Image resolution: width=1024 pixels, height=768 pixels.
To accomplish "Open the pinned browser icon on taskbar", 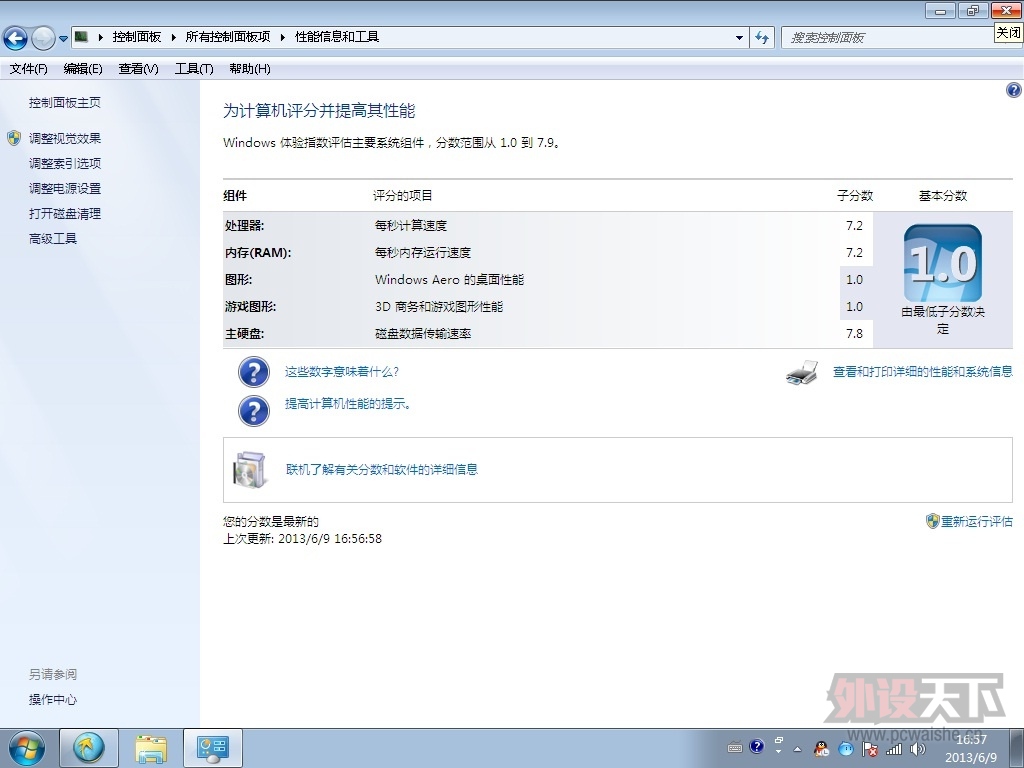I will [89, 748].
